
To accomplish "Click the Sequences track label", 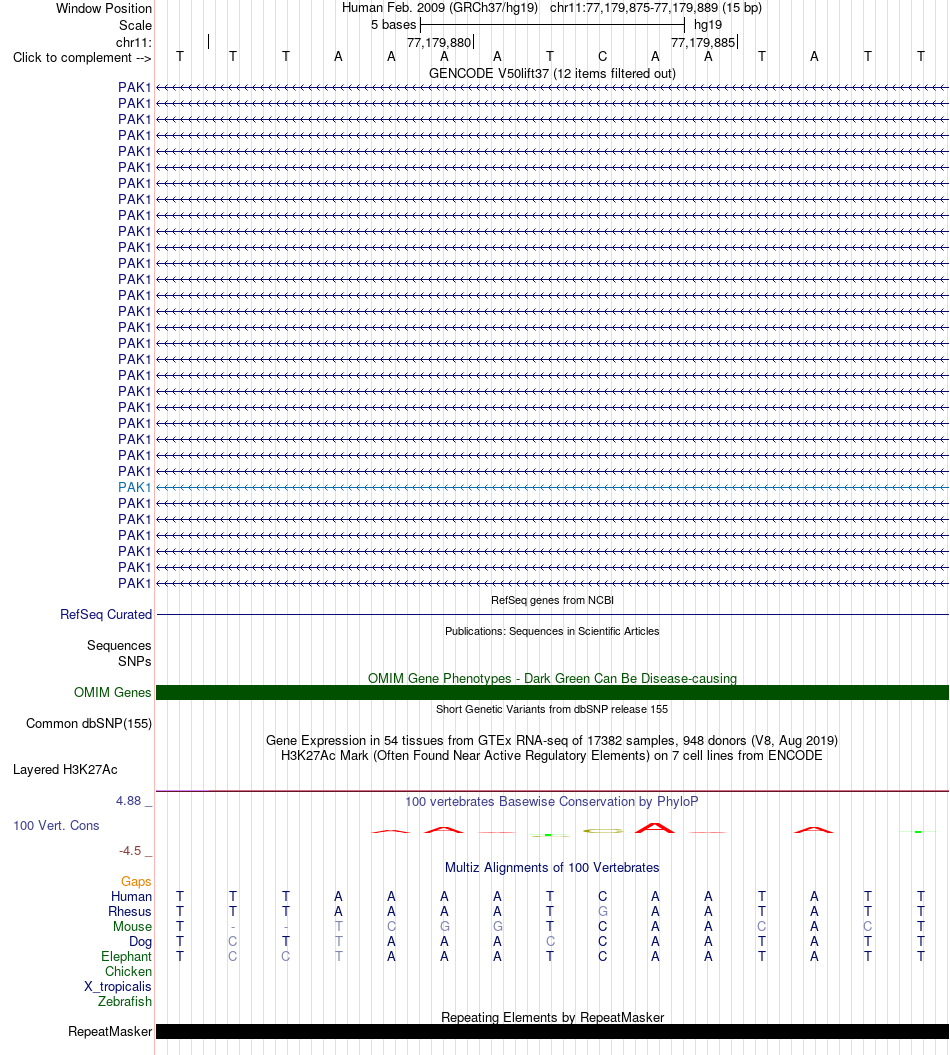I will (119, 645).
